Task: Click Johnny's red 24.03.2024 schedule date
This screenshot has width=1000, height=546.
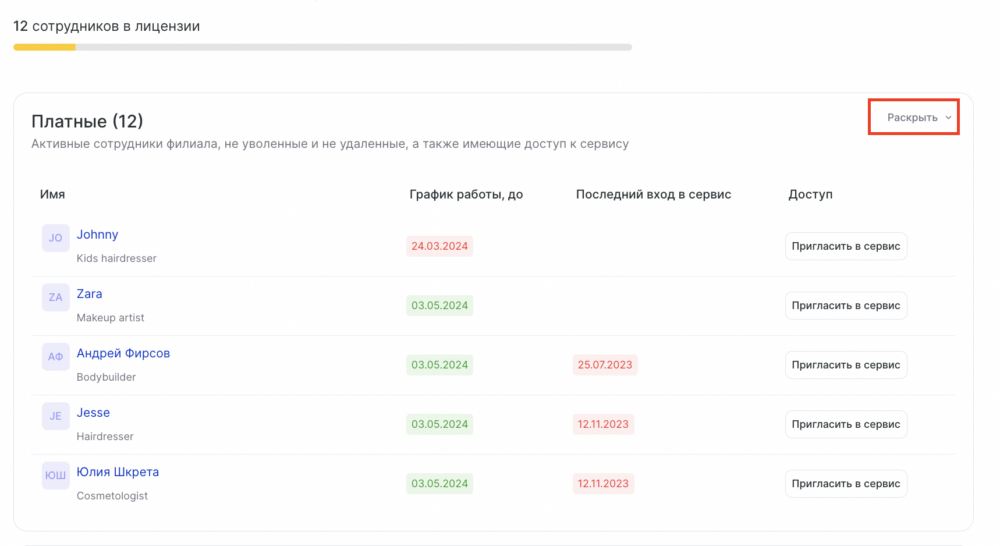Action: click(439, 246)
